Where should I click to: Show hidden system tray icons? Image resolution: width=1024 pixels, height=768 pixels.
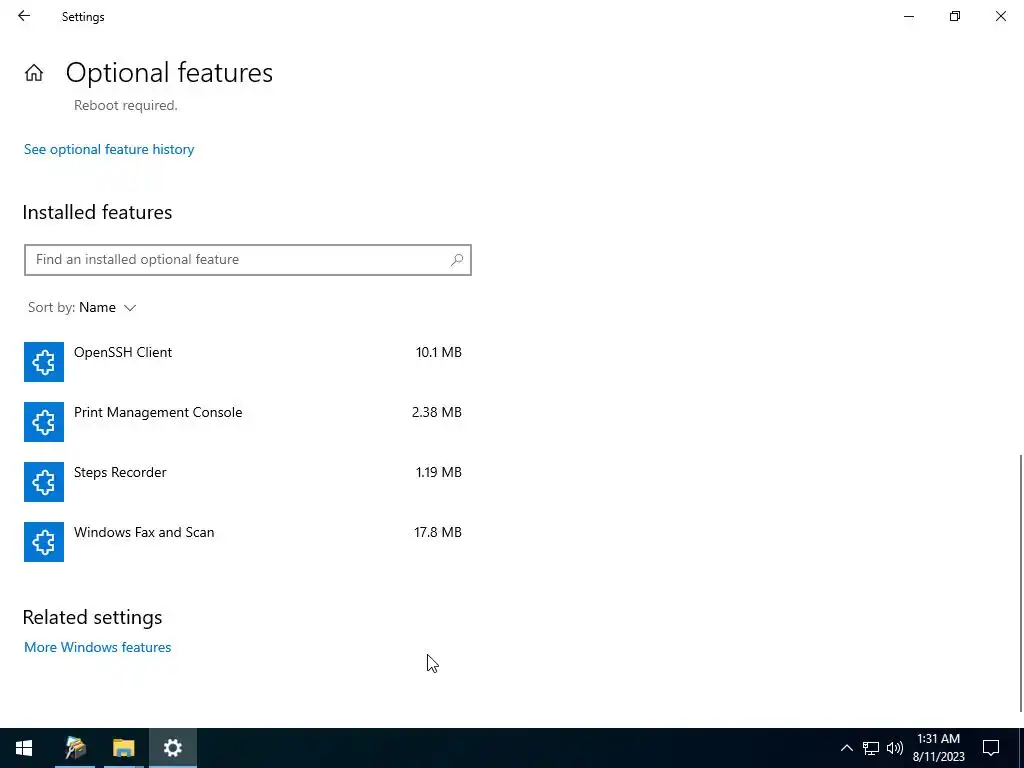click(x=846, y=748)
